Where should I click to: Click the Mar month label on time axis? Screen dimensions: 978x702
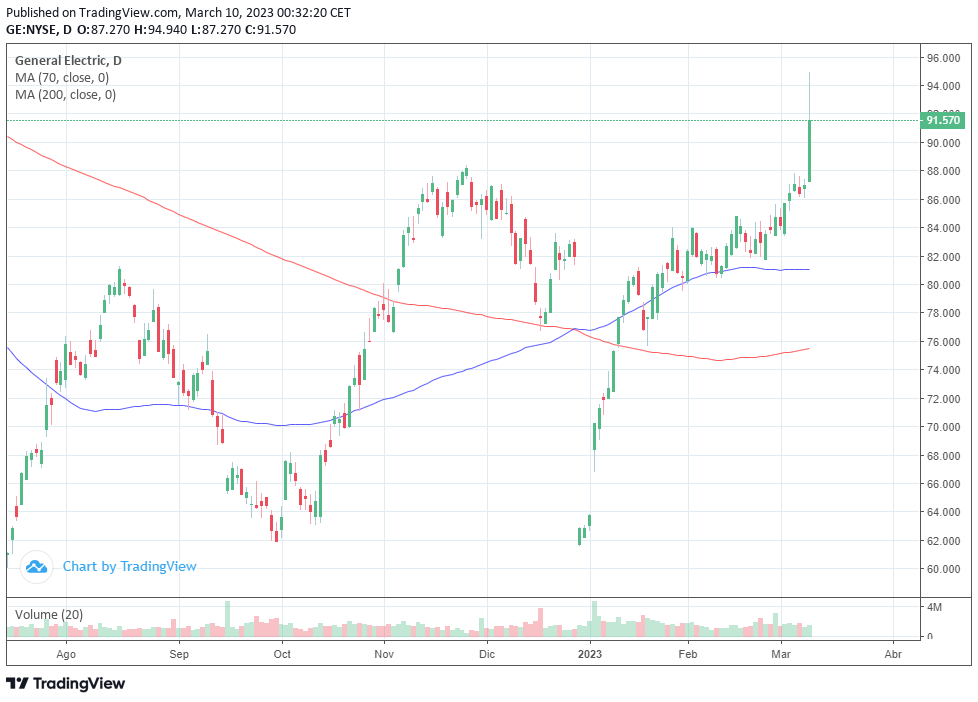coord(781,655)
